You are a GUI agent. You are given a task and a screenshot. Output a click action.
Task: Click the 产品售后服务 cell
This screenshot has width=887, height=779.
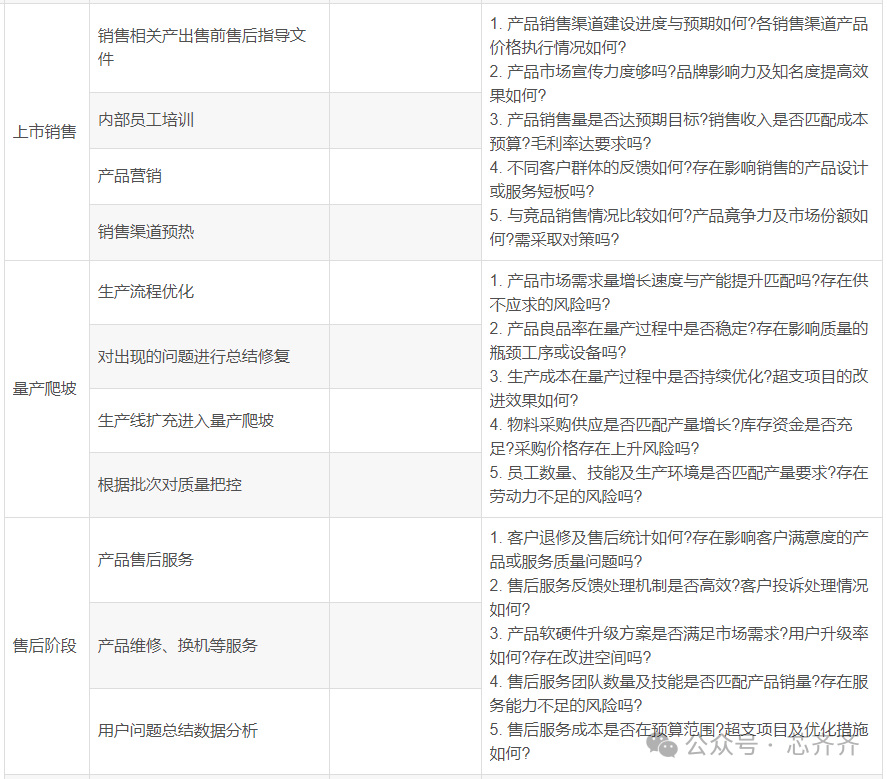click(x=146, y=560)
